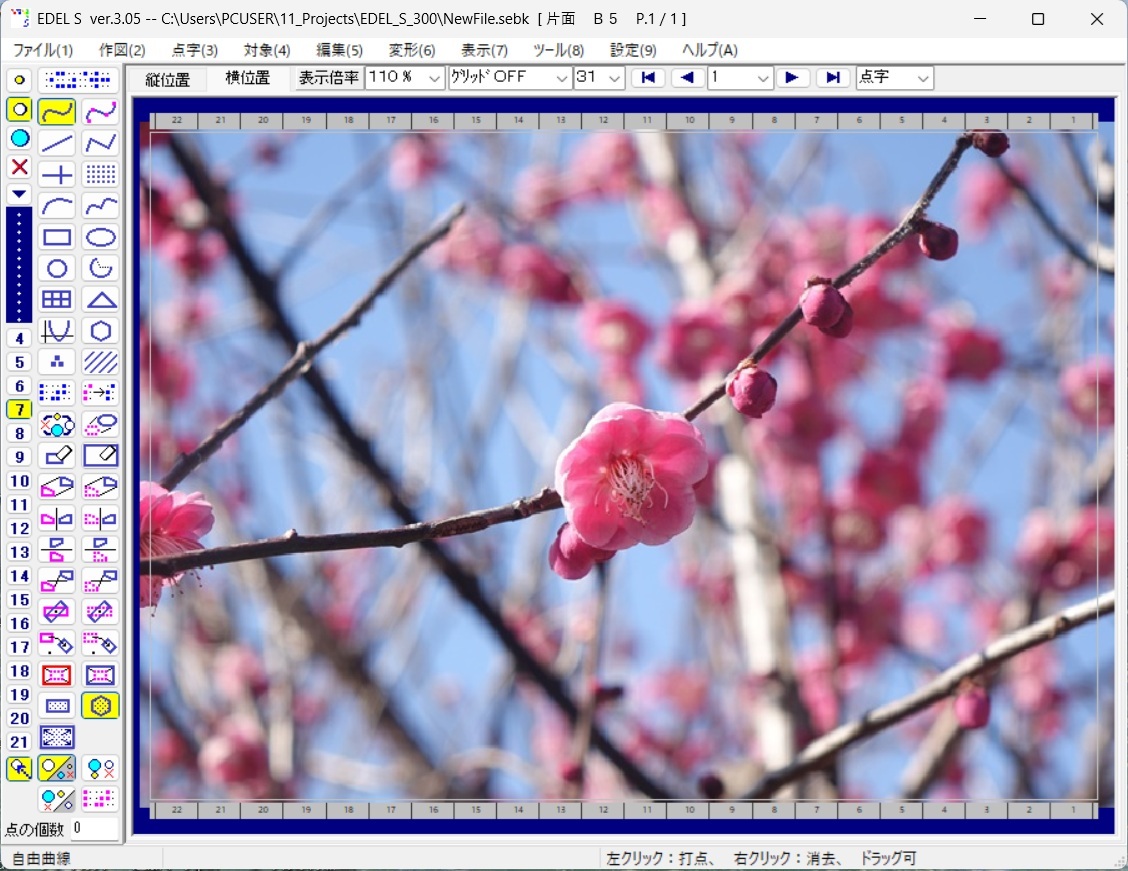Click the diagonal hatching fill tool

100,361
